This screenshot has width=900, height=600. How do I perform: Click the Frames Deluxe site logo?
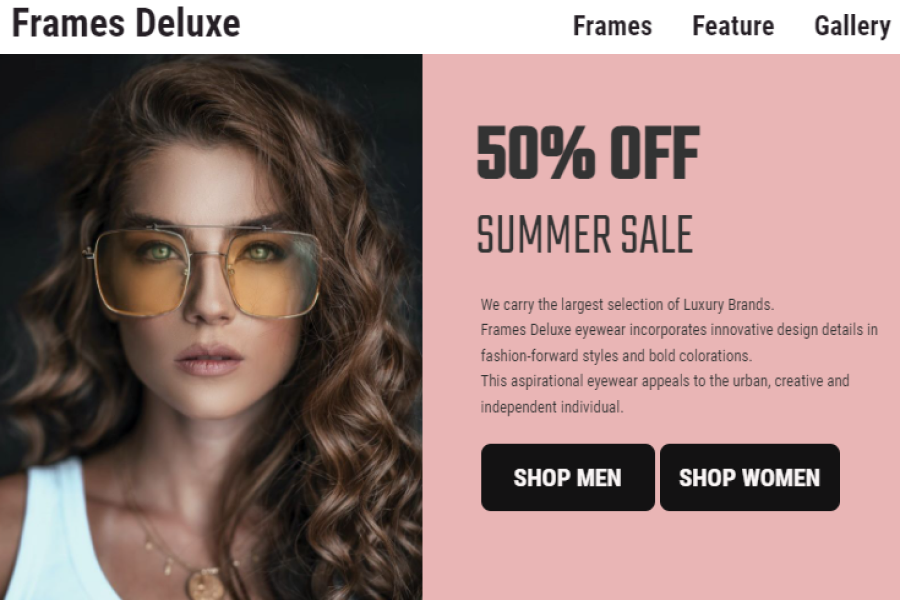coord(126,24)
